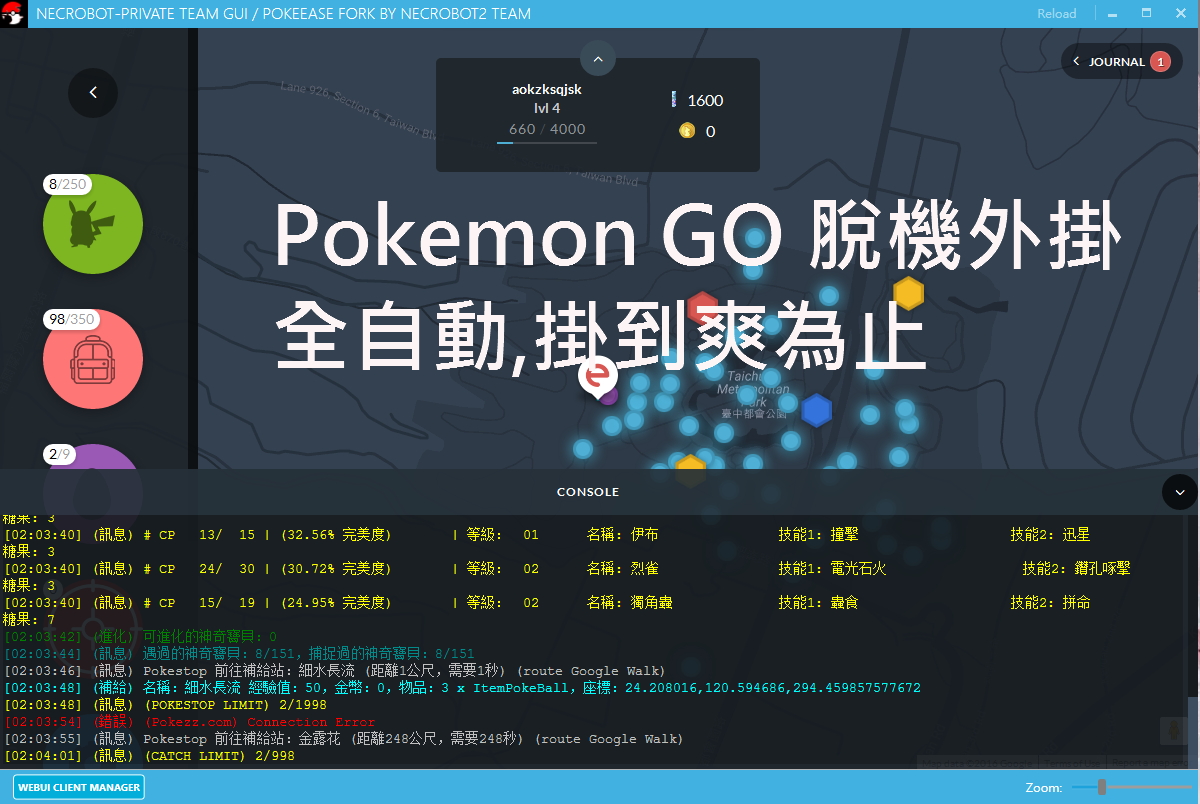Open the Pokemon list green circle
The image size is (1200, 804).
pos(93,224)
